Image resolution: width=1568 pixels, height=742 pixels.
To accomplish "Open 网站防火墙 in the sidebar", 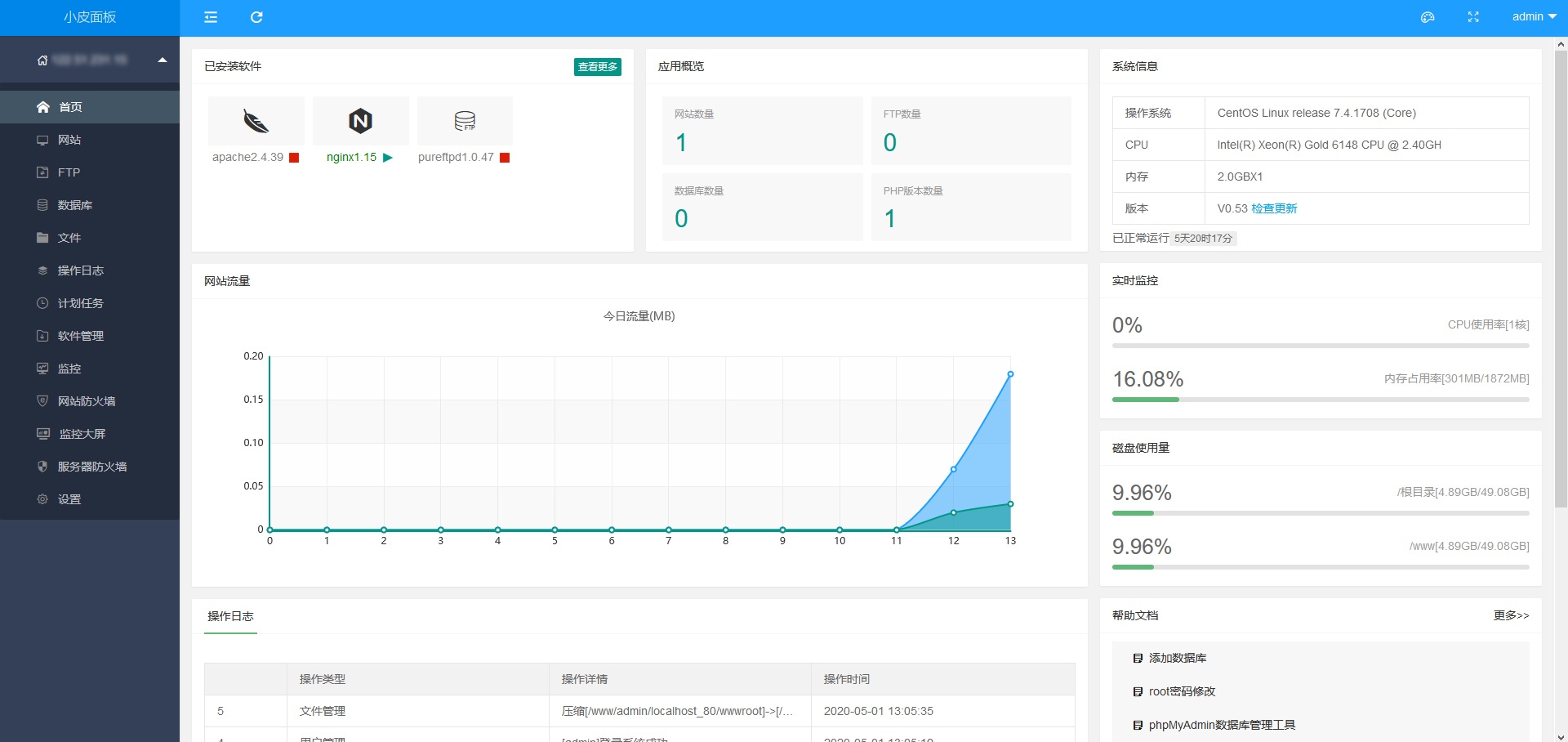I will click(86, 401).
